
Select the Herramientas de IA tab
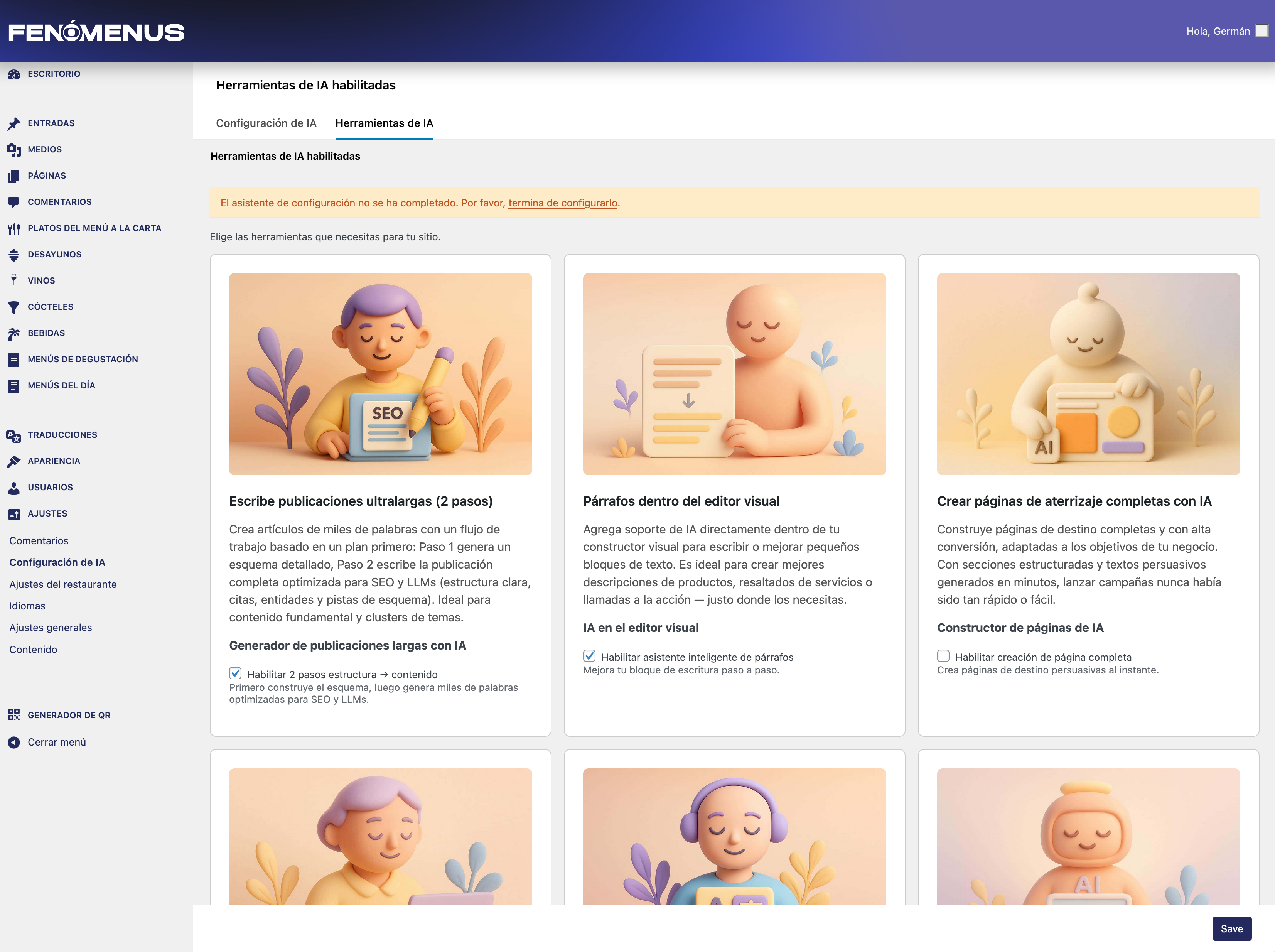[384, 123]
